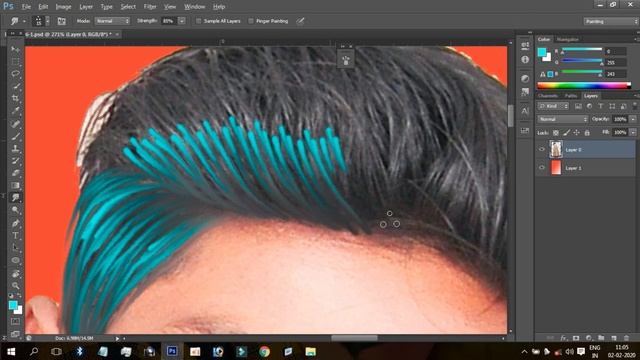This screenshot has height=360, width=640.
Task: Select the Hand tool
Action: click(16, 273)
